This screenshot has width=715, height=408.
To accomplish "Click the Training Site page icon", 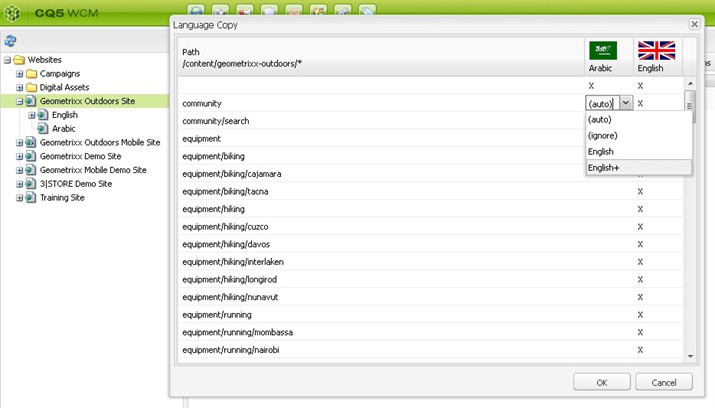I will 31,198.
